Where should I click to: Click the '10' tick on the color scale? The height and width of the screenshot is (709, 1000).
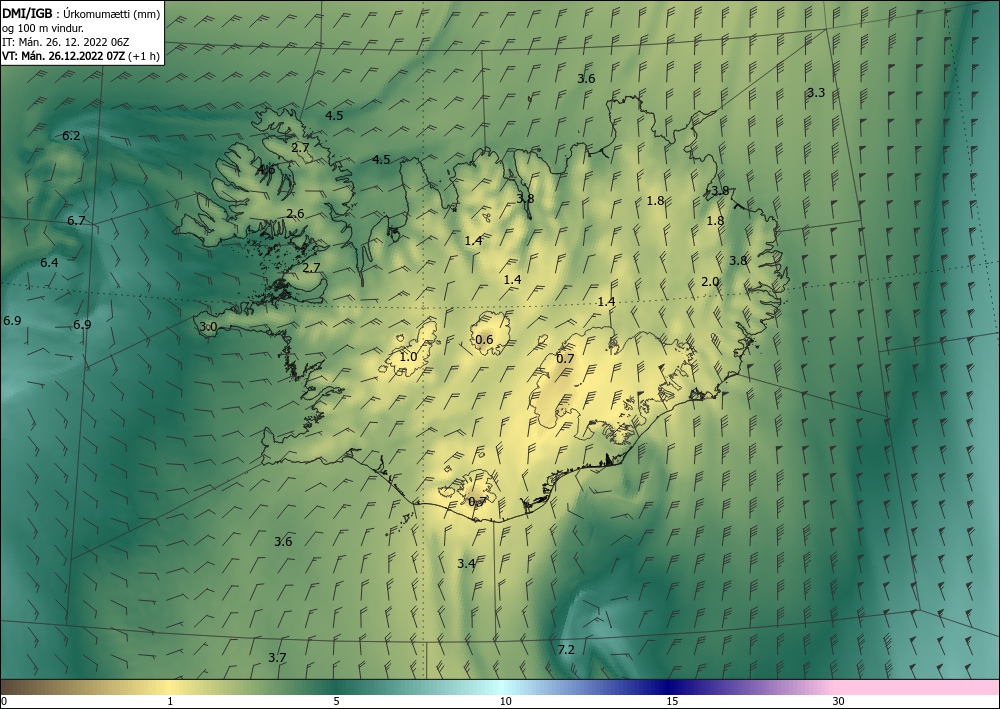point(505,701)
